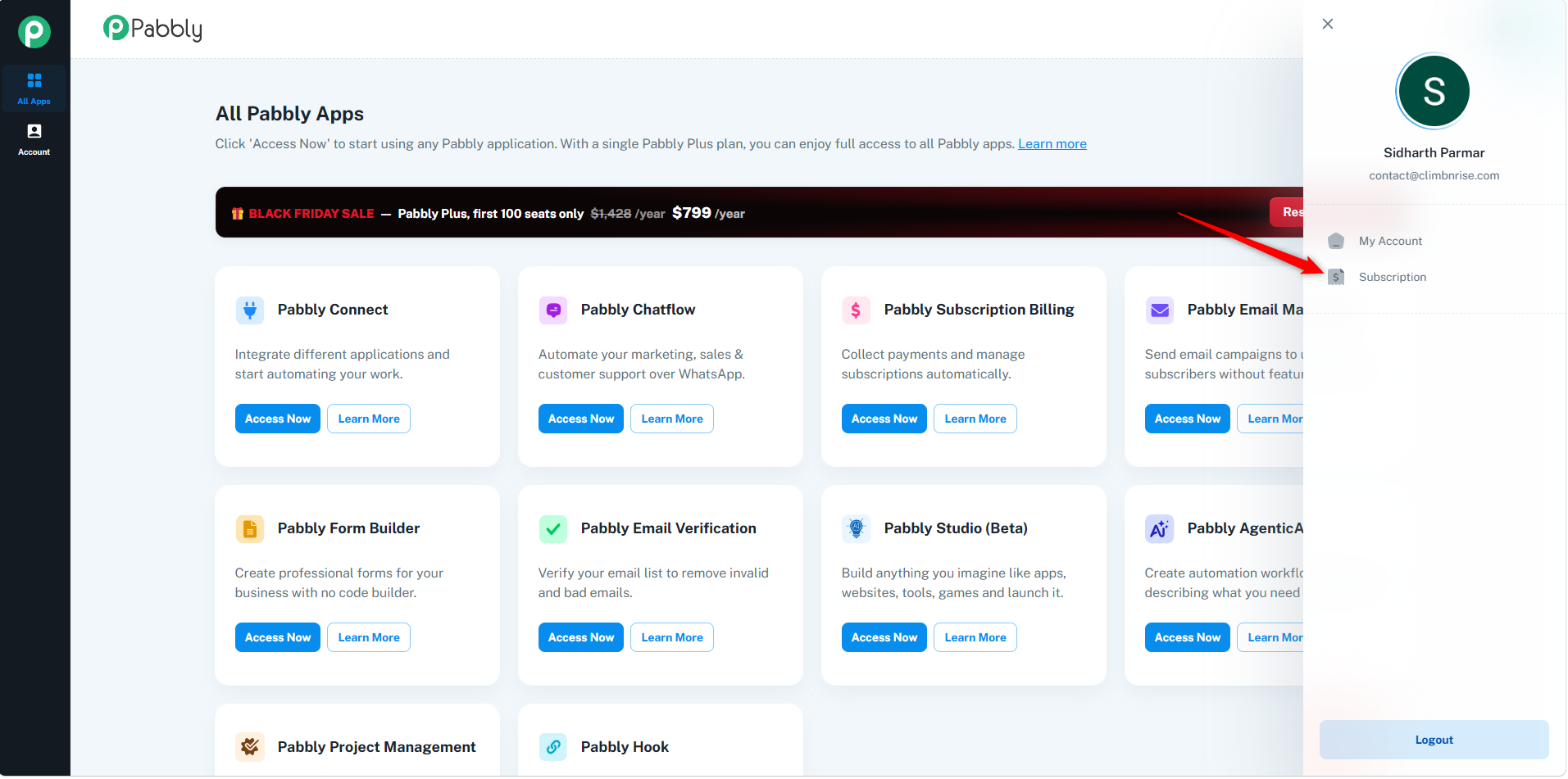Click the Pabbly Form Builder document icon
Image resolution: width=1568 pixels, height=779 pixels.
(x=250, y=529)
